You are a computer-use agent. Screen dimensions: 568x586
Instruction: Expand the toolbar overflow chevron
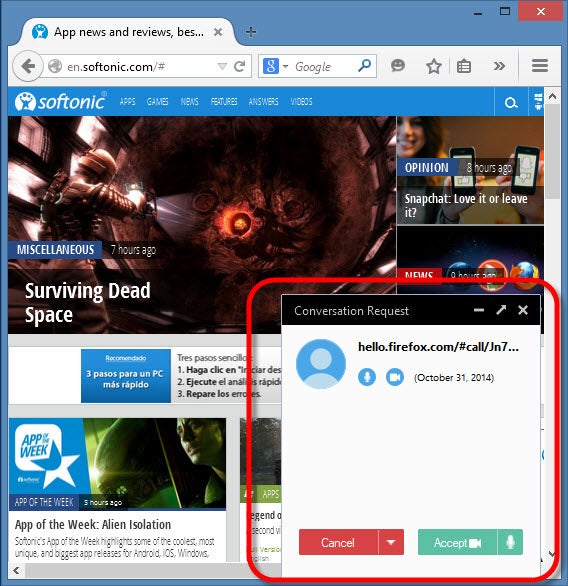pyautogui.click(x=499, y=66)
